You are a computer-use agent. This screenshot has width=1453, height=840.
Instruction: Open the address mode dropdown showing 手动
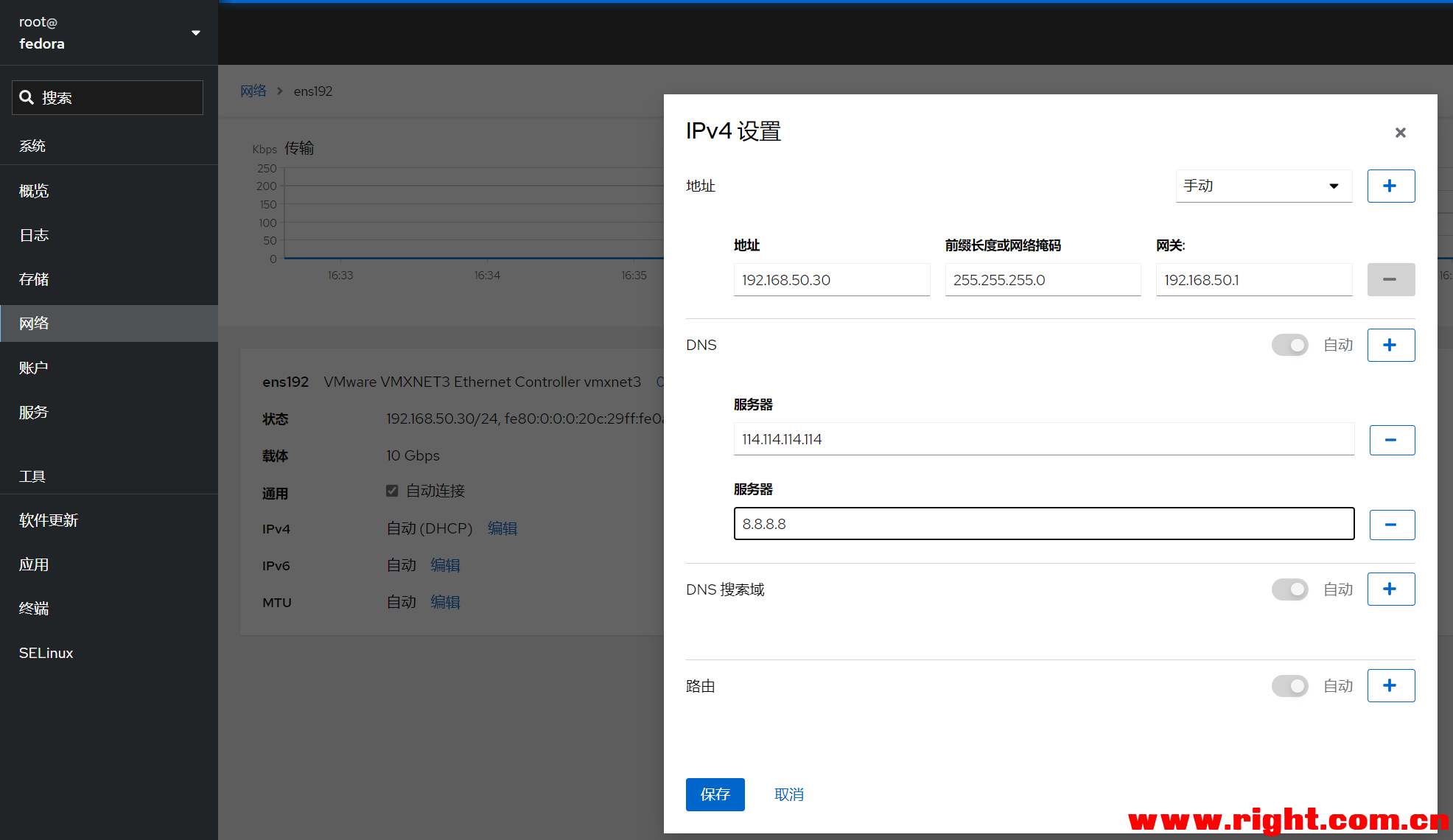pos(1264,186)
